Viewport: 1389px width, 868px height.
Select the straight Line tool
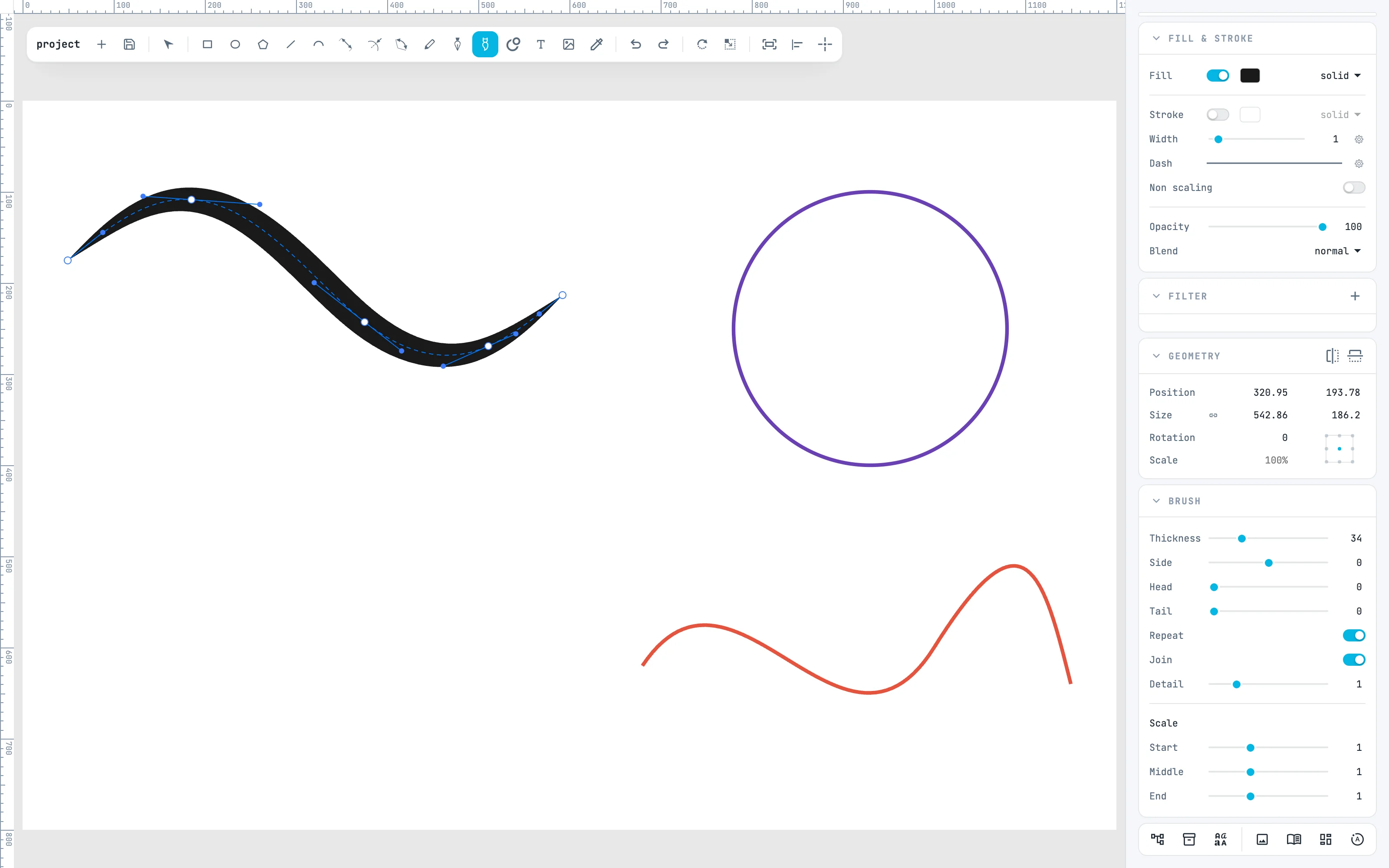291,44
